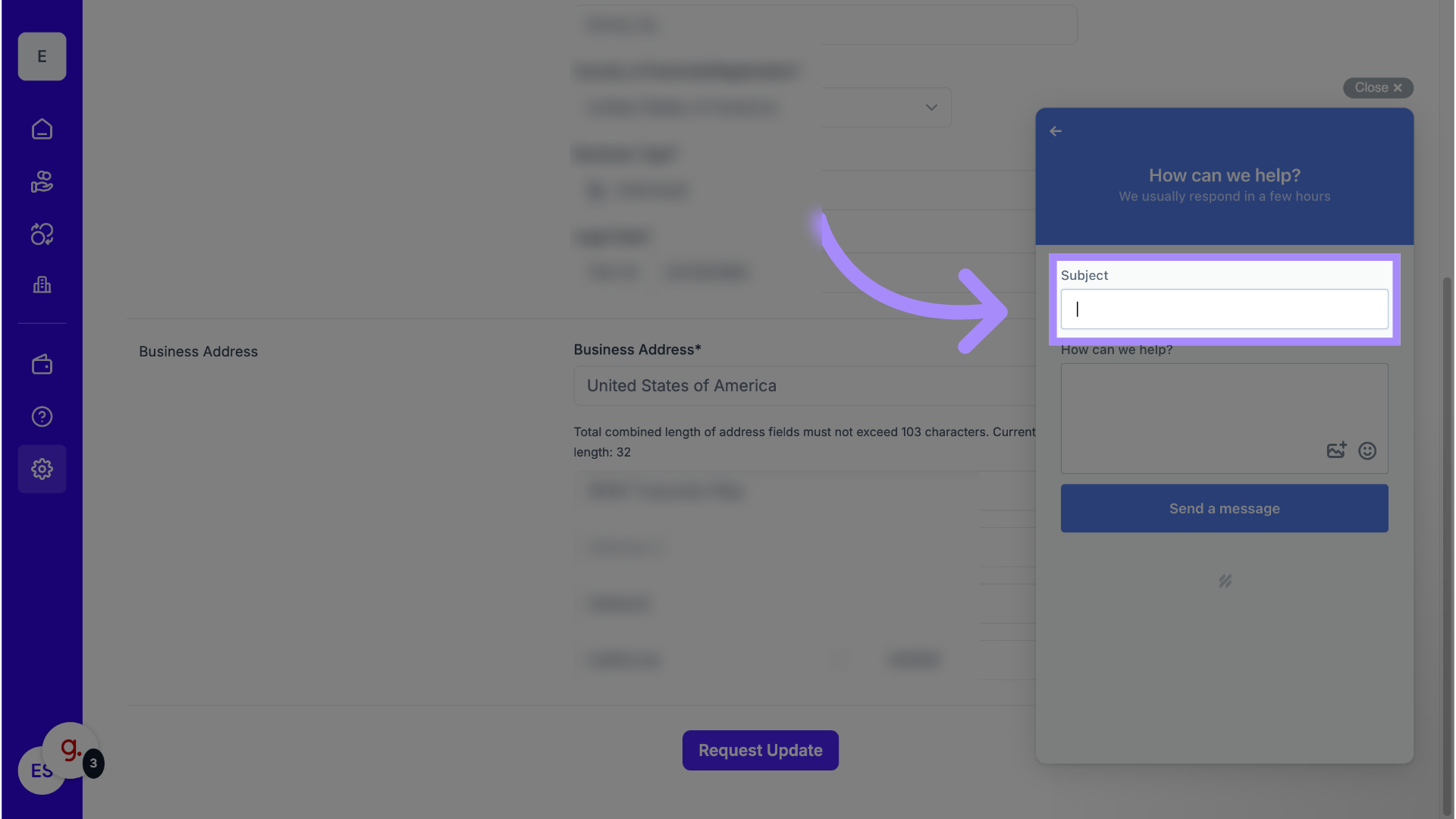
Task: Open the wallet icon in sidebar
Action: [x=42, y=365]
